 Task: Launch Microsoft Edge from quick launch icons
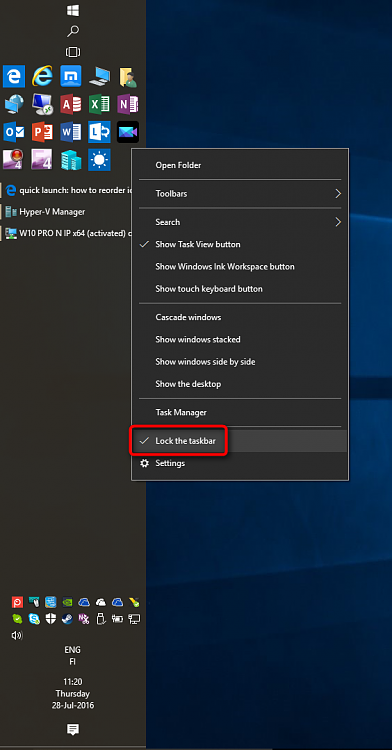[x=14, y=76]
